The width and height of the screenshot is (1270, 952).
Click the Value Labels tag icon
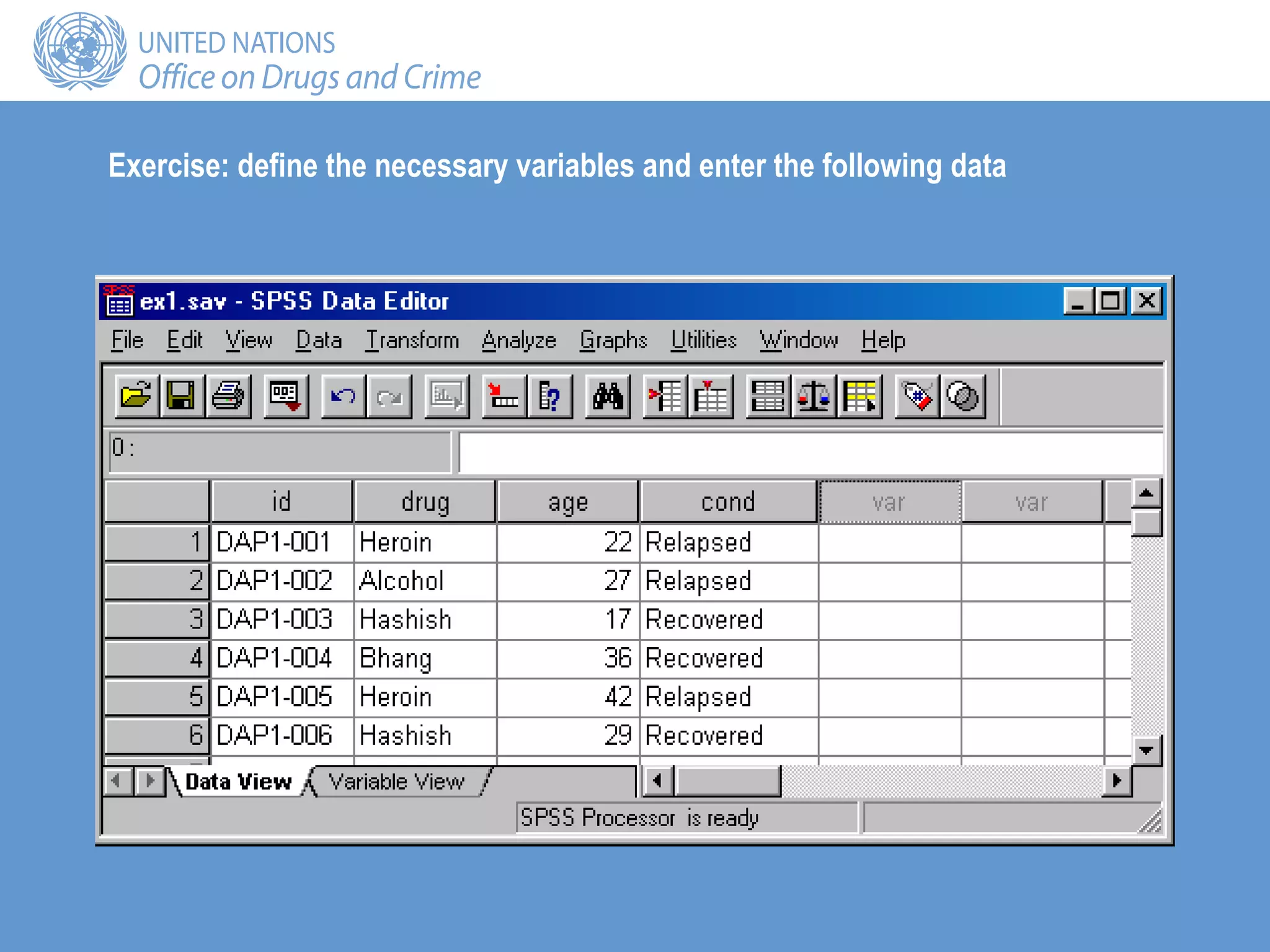(917, 396)
